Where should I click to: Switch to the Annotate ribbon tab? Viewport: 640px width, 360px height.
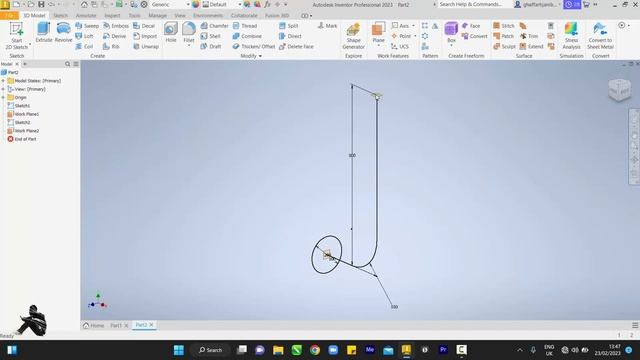tap(86, 16)
